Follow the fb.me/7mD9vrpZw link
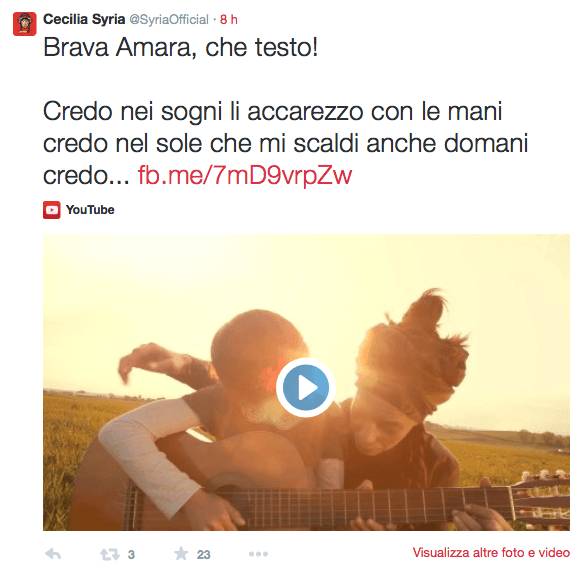 click(x=244, y=175)
